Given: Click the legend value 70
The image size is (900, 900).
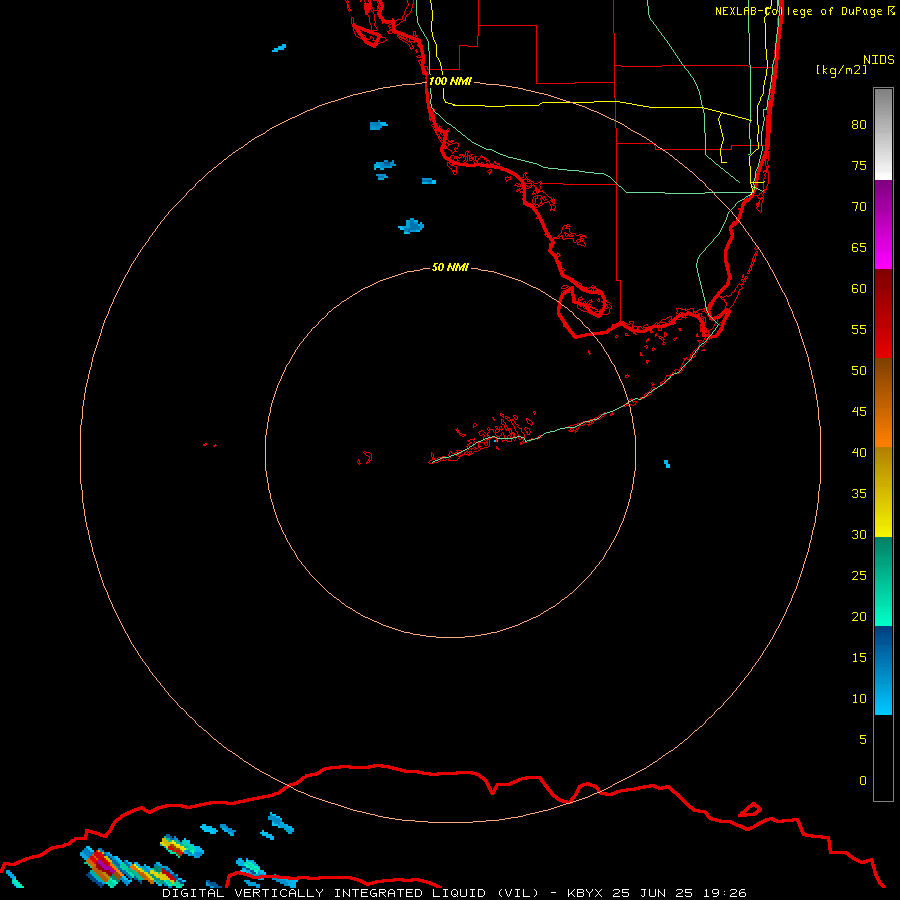Looking at the screenshot, I should click(859, 207).
